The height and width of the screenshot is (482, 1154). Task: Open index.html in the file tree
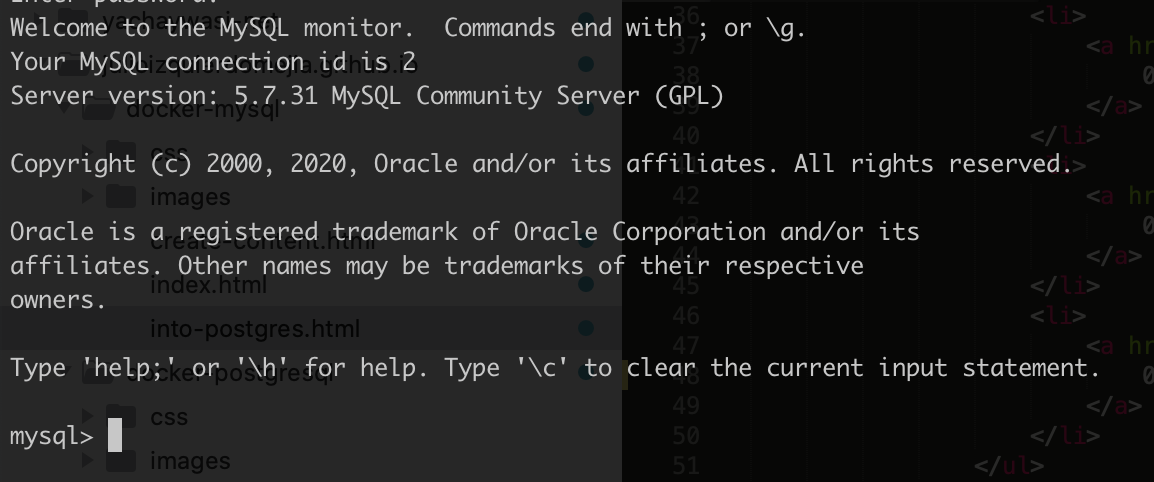pos(208,285)
